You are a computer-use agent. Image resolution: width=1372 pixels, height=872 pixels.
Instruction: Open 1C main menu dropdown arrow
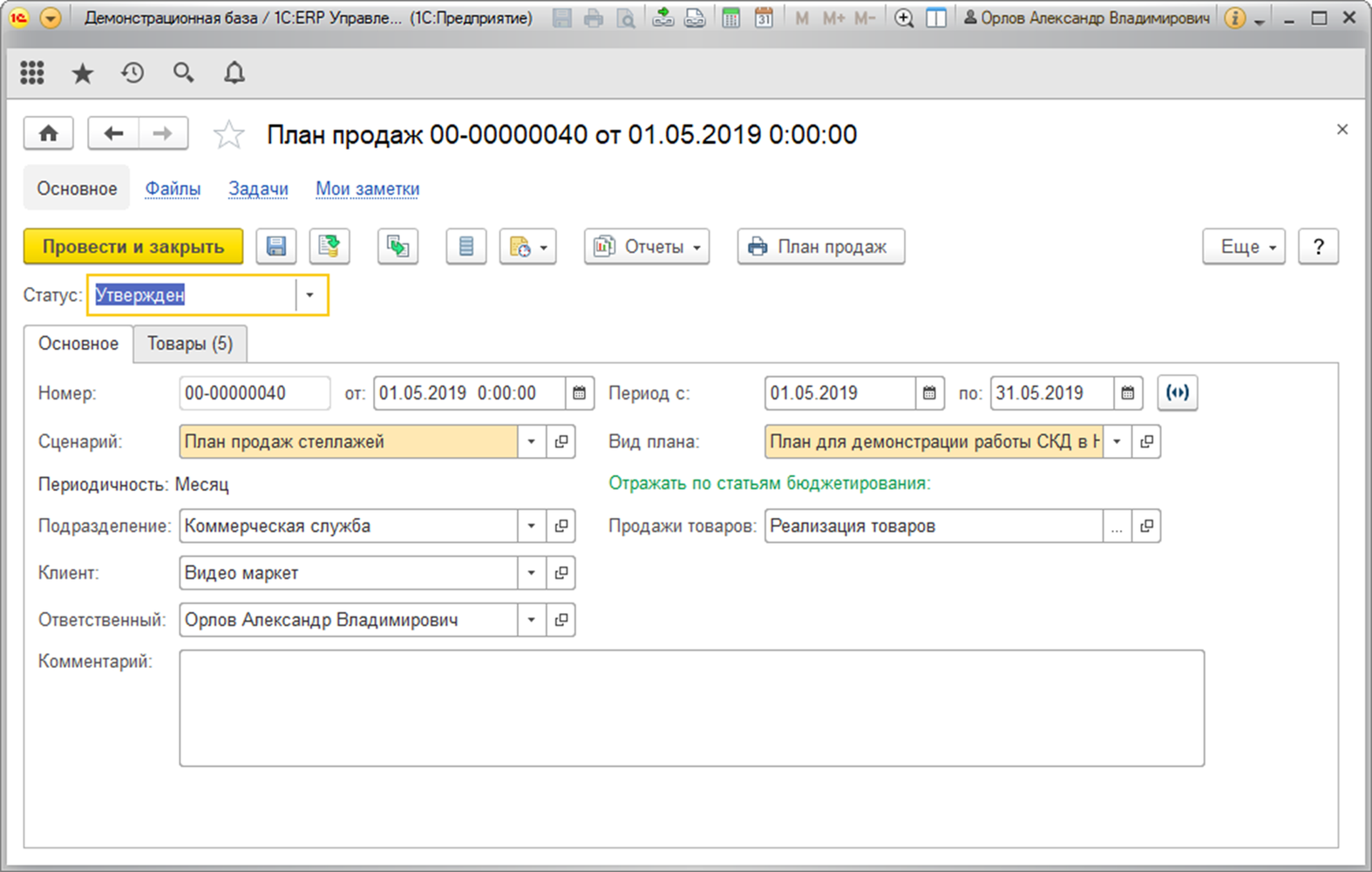[x=51, y=17]
